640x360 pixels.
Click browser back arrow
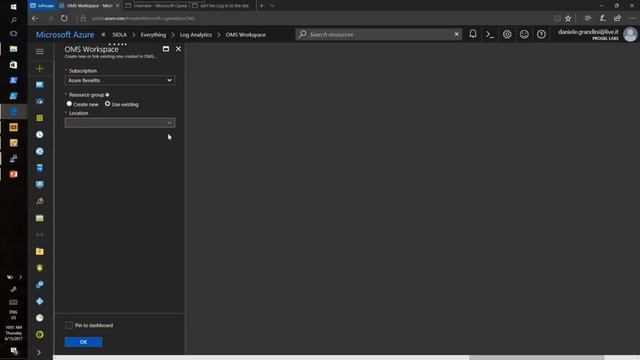pos(35,18)
